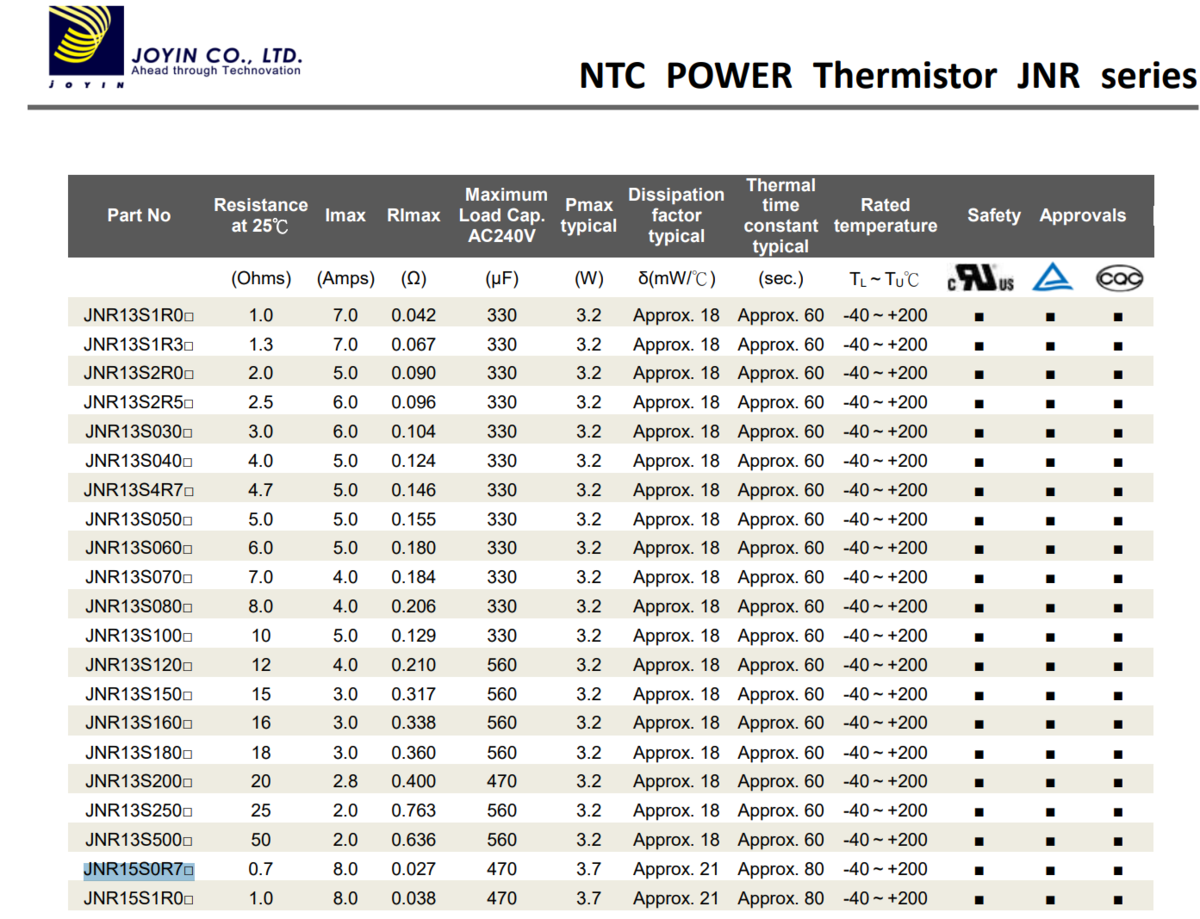Click the CQC square marker for JNR13S500
Screen dimensions: 1200x919
1118,841
